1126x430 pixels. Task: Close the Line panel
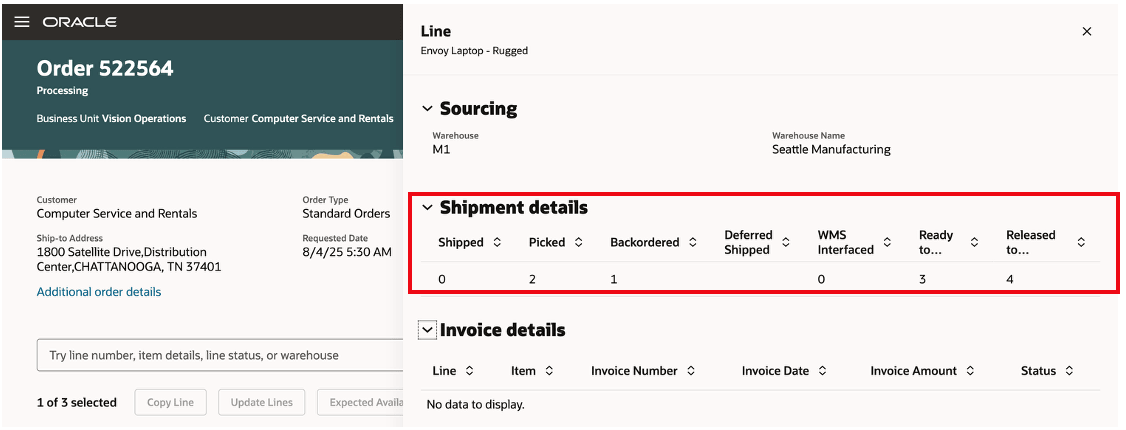click(1087, 32)
